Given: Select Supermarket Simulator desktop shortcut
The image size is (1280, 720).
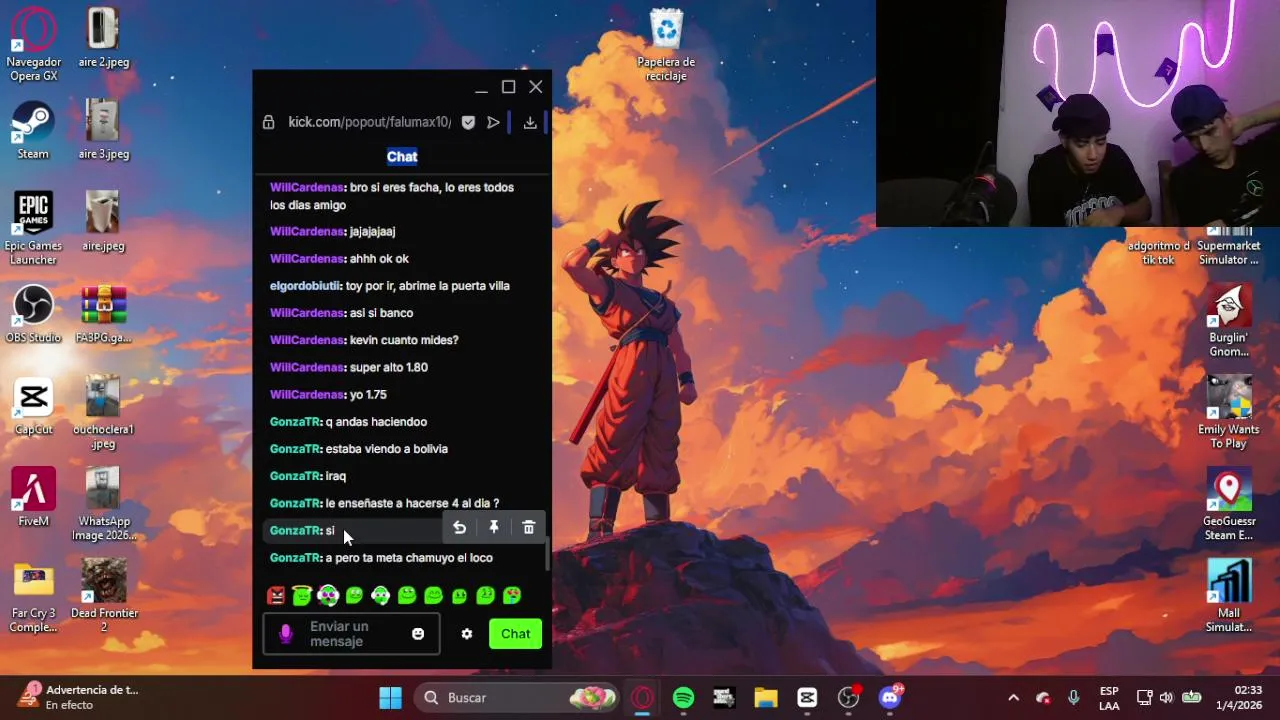Looking at the screenshot, I should pyautogui.click(x=1229, y=247).
